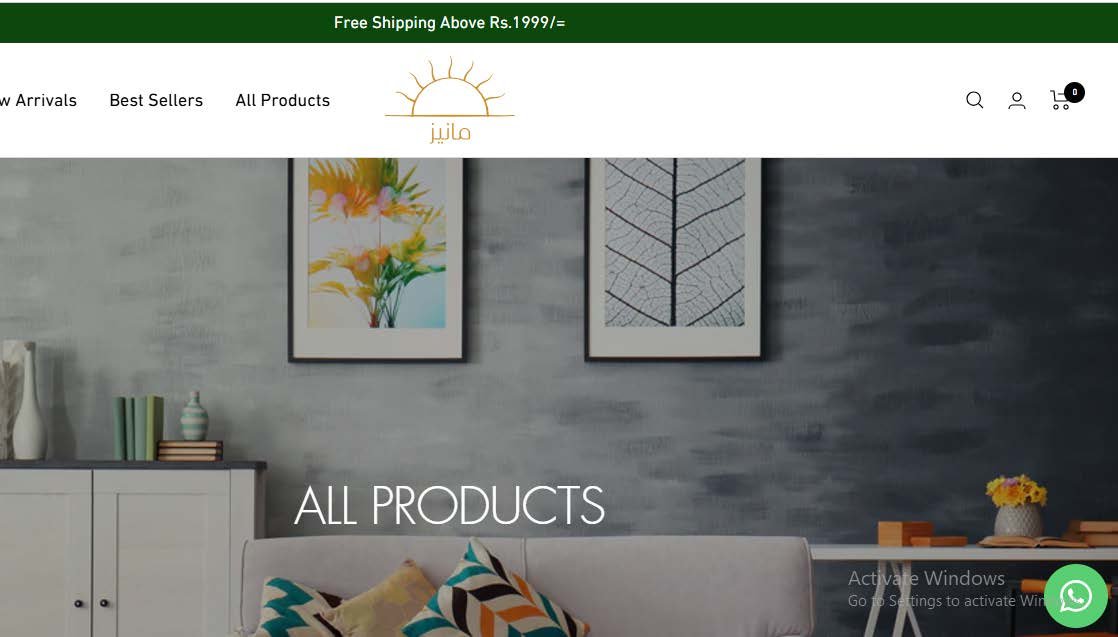The height and width of the screenshot is (637, 1118).
Task: Click the Activate Windows watermark text
Action: click(x=926, y=578)
